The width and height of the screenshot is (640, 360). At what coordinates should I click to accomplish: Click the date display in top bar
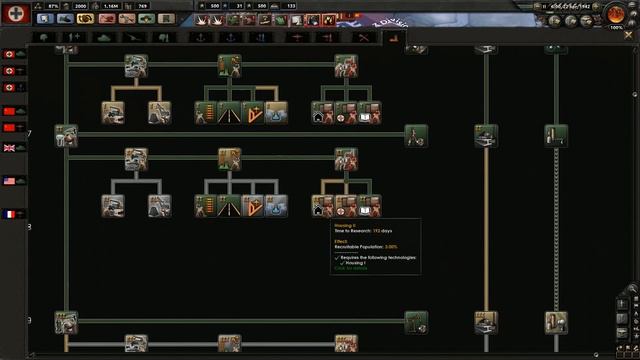(x=570, y=6)
